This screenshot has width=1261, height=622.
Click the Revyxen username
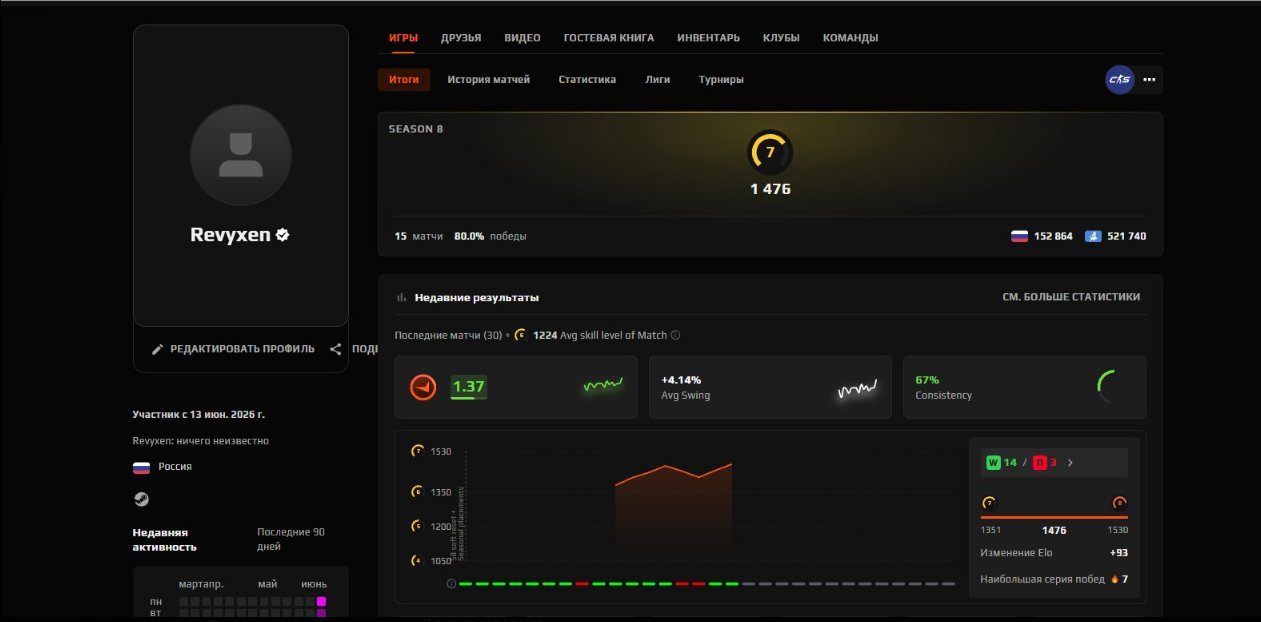(x=231, y=235)
